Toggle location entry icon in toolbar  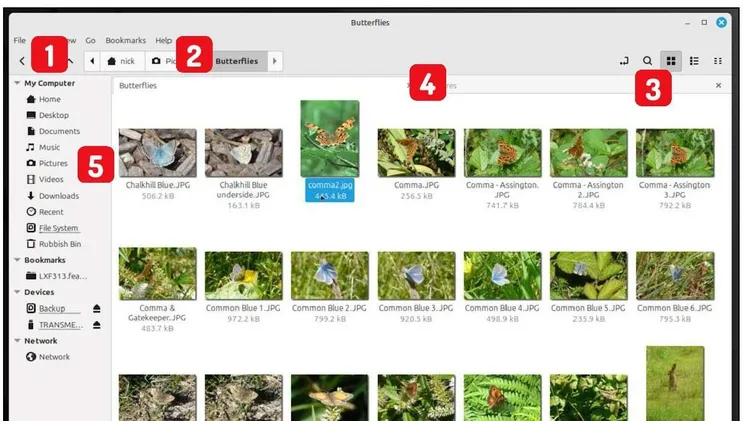pos(624,61)
